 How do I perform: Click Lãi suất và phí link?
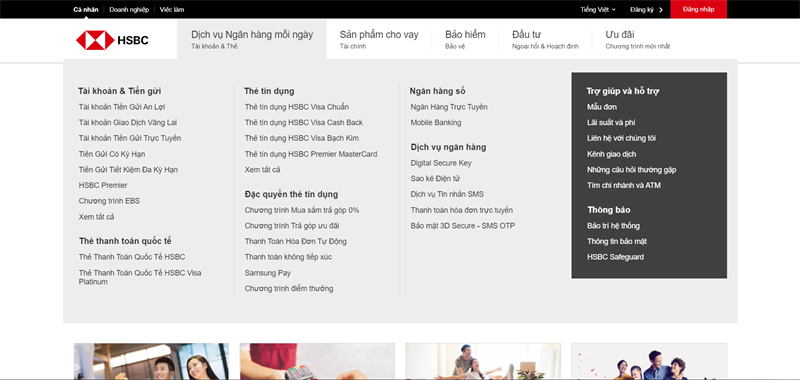[611, 123]
